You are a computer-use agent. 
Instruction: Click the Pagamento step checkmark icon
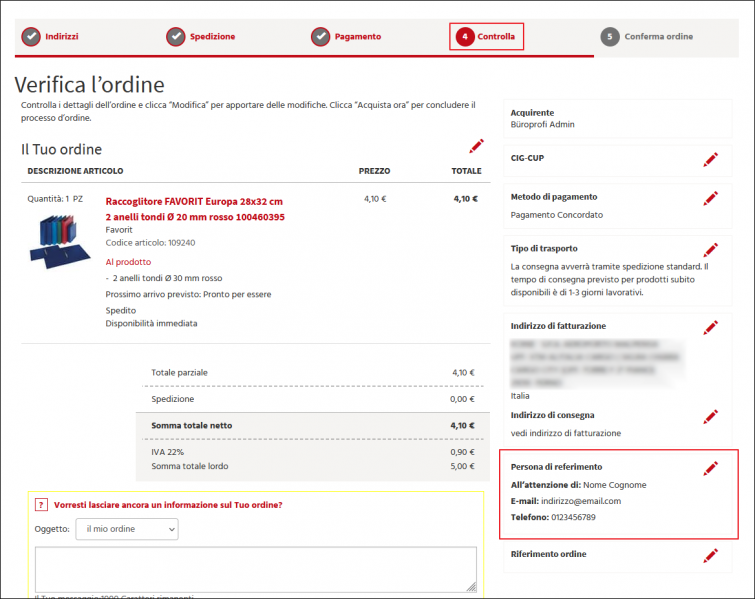click(321, 37)
